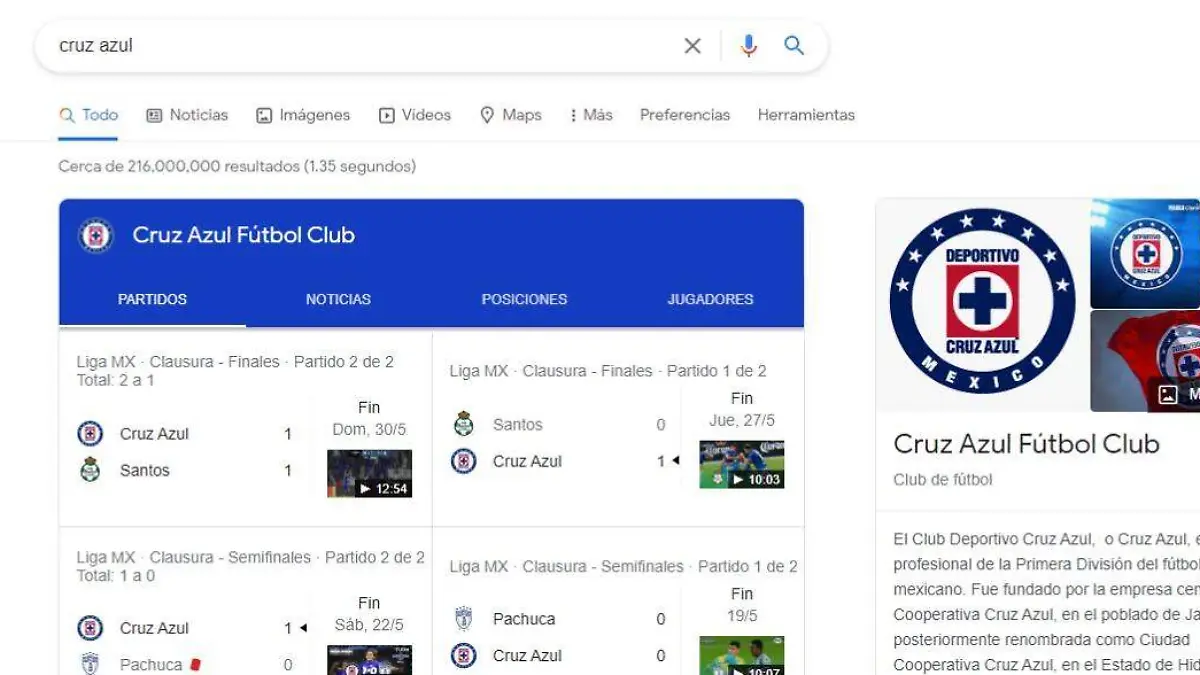Click Pachuca logo in Semifinales Partido 2
The height and width of the screenshot is (675, 1200).
click(90, 664)
